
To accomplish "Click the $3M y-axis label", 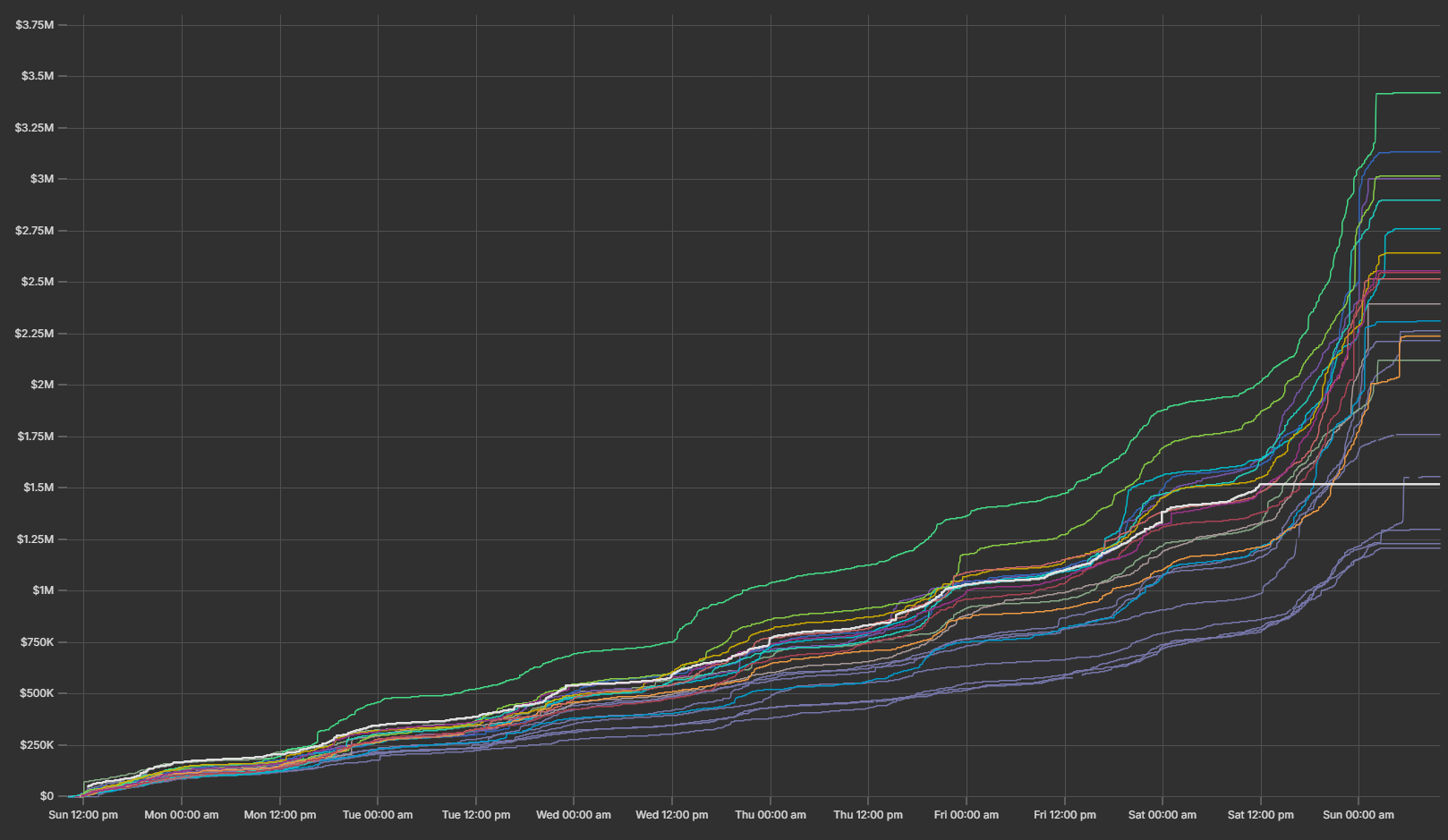I will pos(42,179).
